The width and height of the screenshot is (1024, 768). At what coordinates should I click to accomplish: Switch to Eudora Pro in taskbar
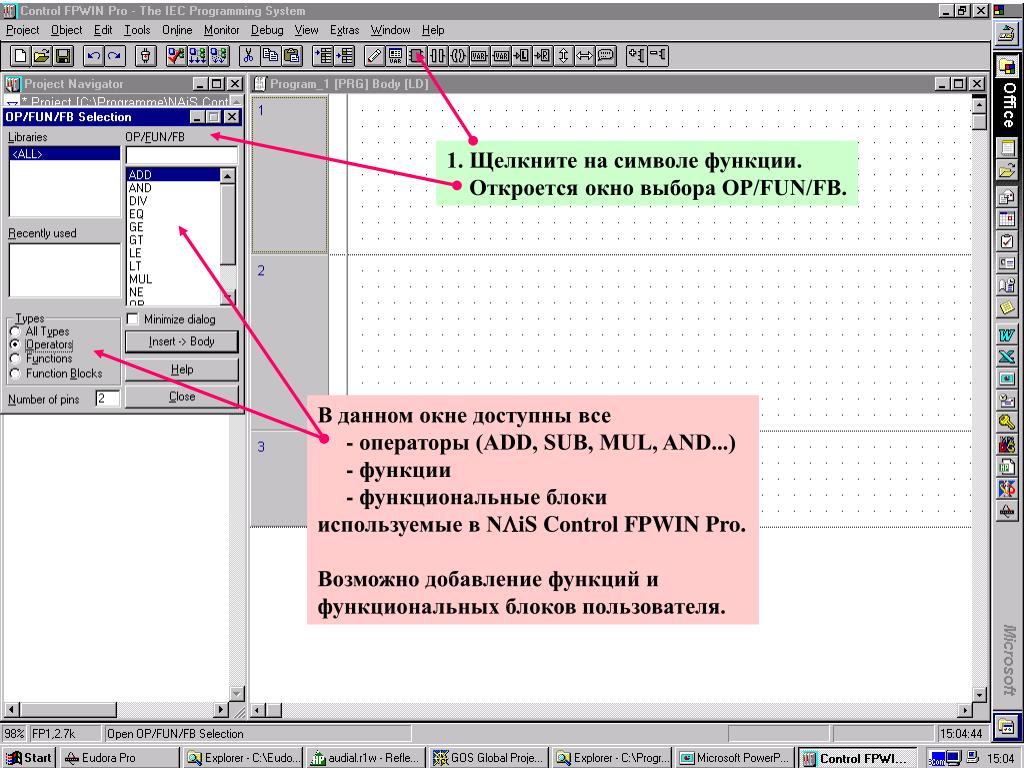[120, 758]
